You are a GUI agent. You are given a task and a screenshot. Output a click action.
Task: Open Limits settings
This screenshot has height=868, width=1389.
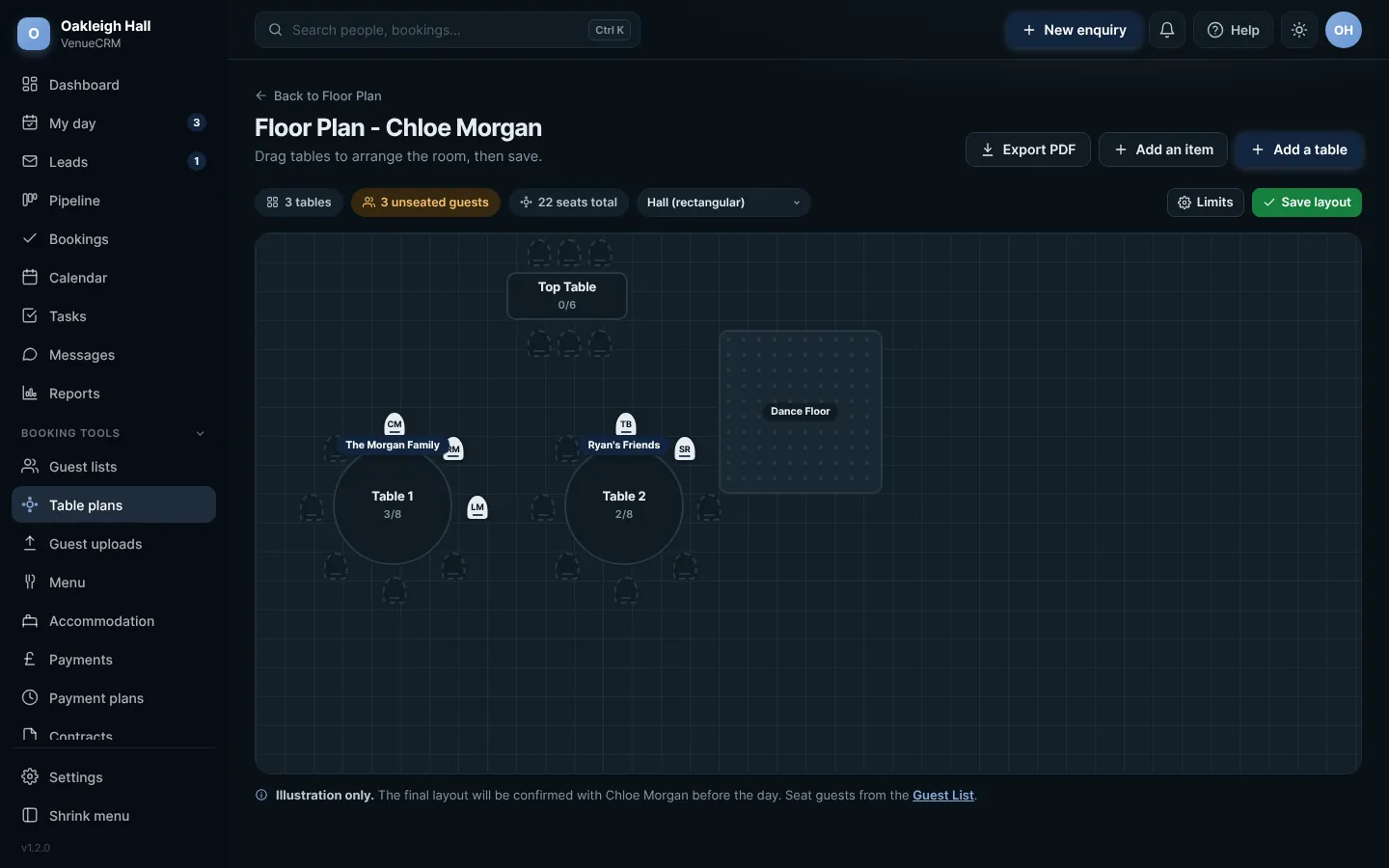pos(1206,203)
